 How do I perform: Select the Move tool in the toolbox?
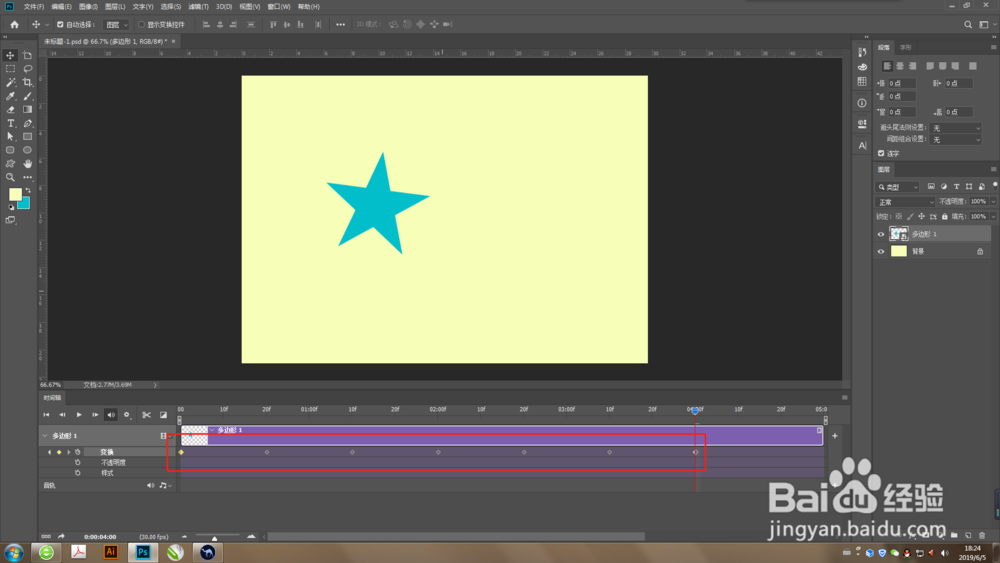pos(10,55)
